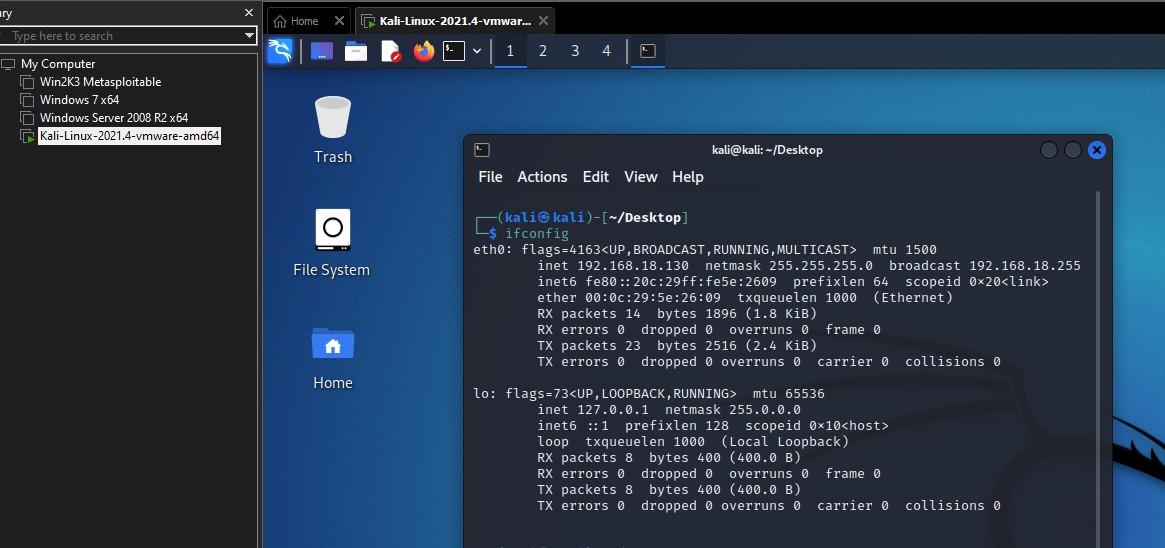Switch to workspace 4
The height and width of the screenshot is (548, 1165).
point(607,51)
